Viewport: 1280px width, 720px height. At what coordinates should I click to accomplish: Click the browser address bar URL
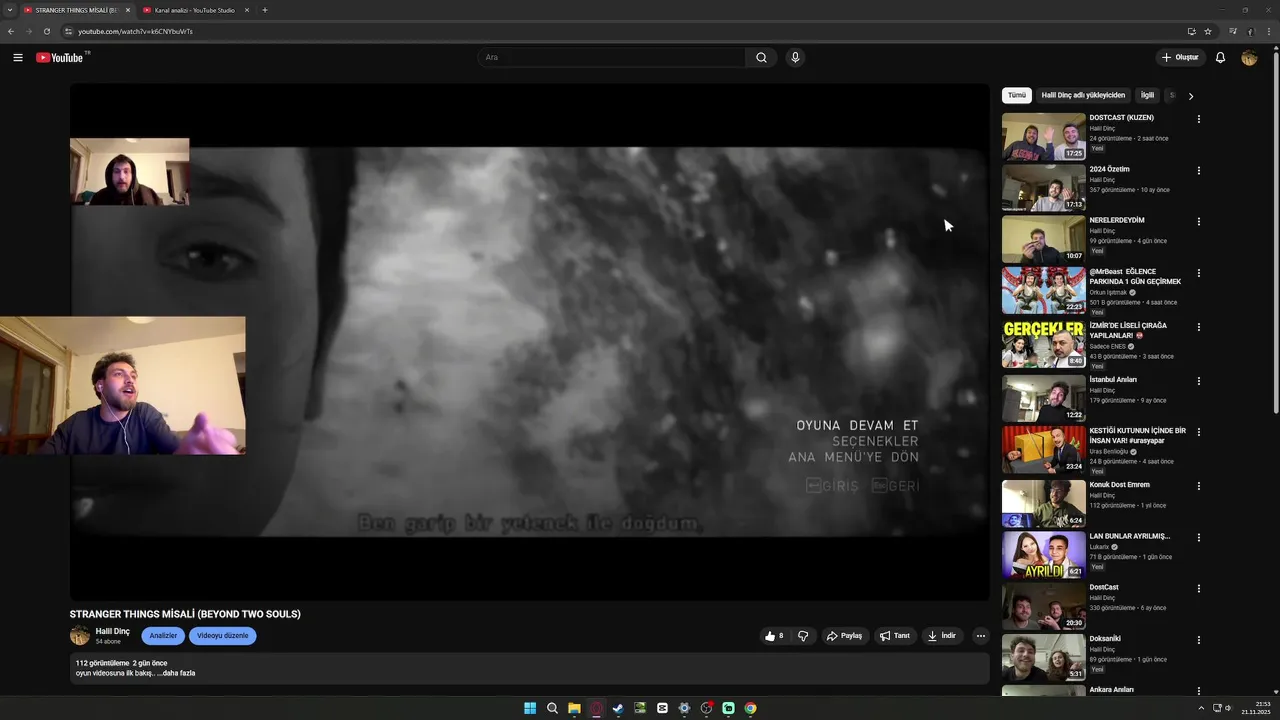135,31
